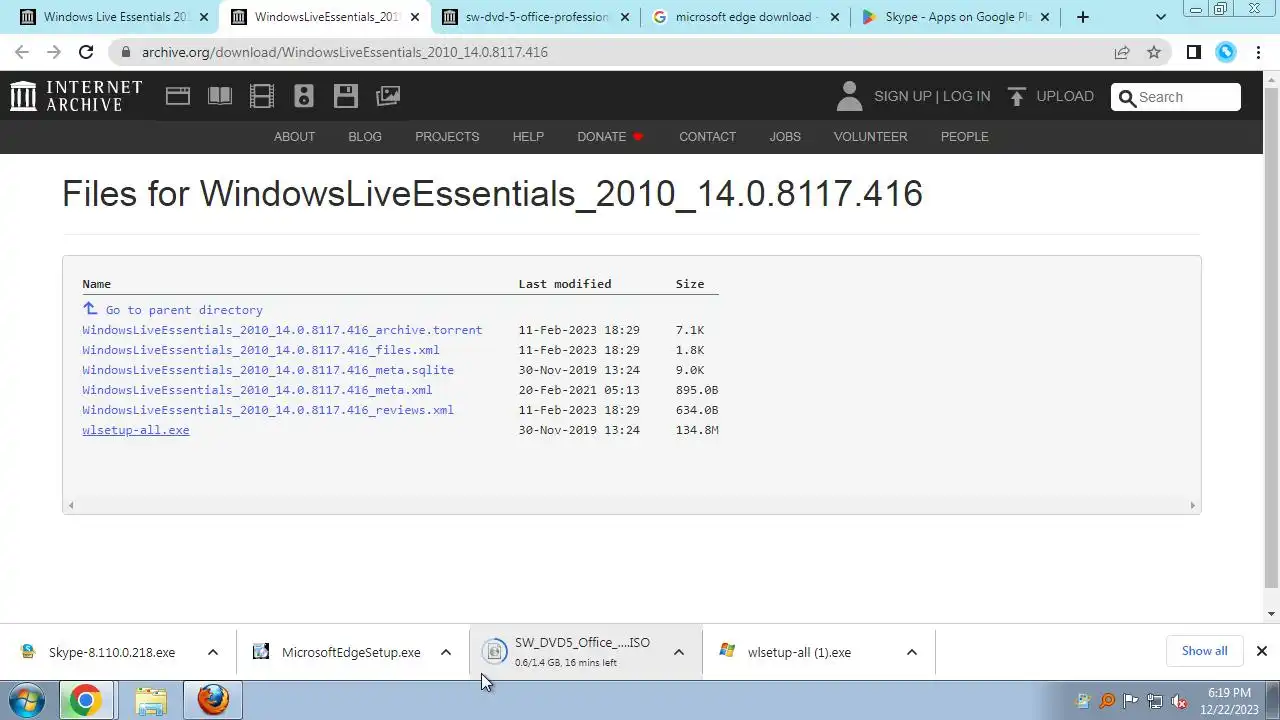Click the user avatar icon

coord(849,96)
